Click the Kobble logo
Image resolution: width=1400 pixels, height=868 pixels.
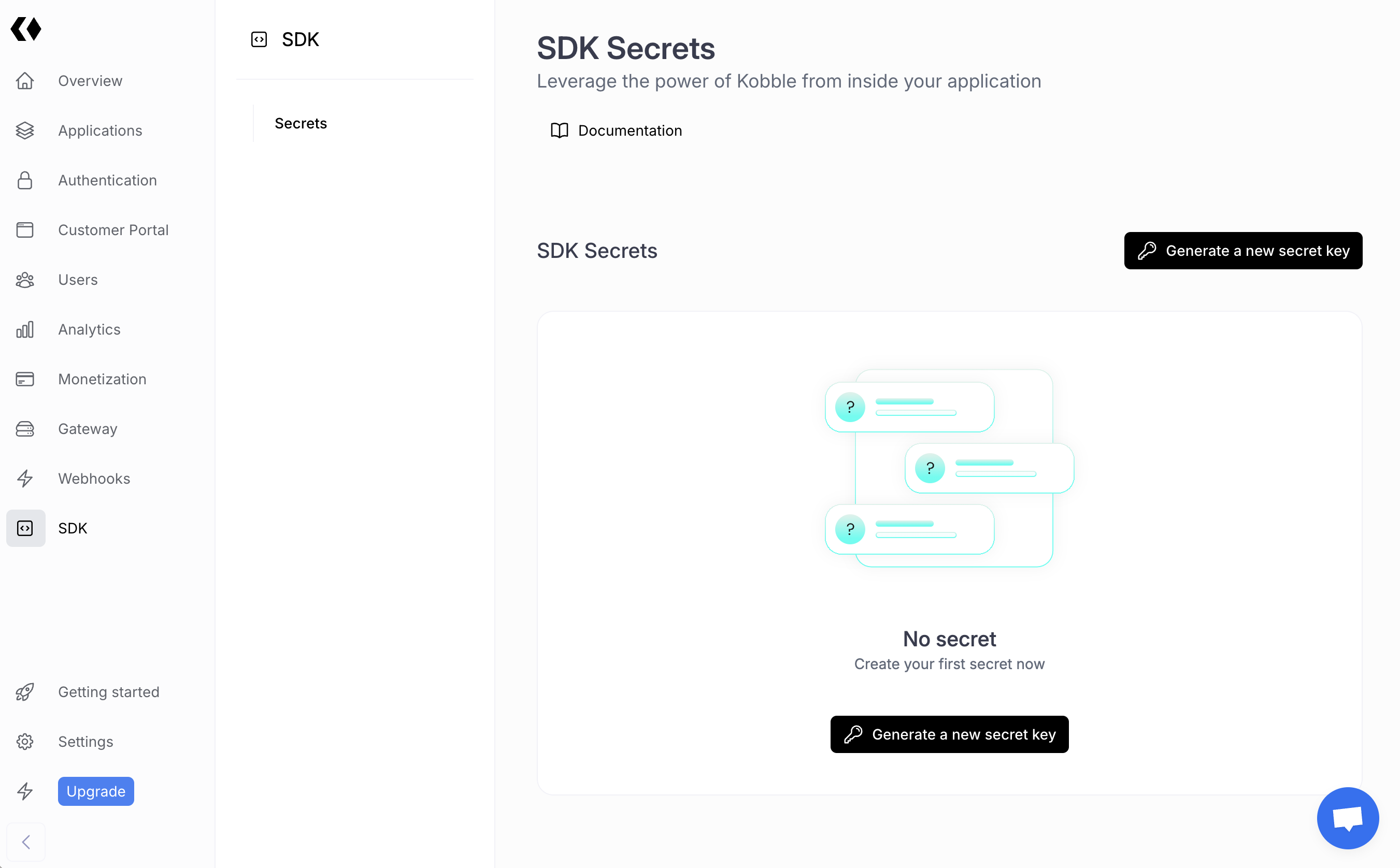pyautogui.click(x=26, y=28)
